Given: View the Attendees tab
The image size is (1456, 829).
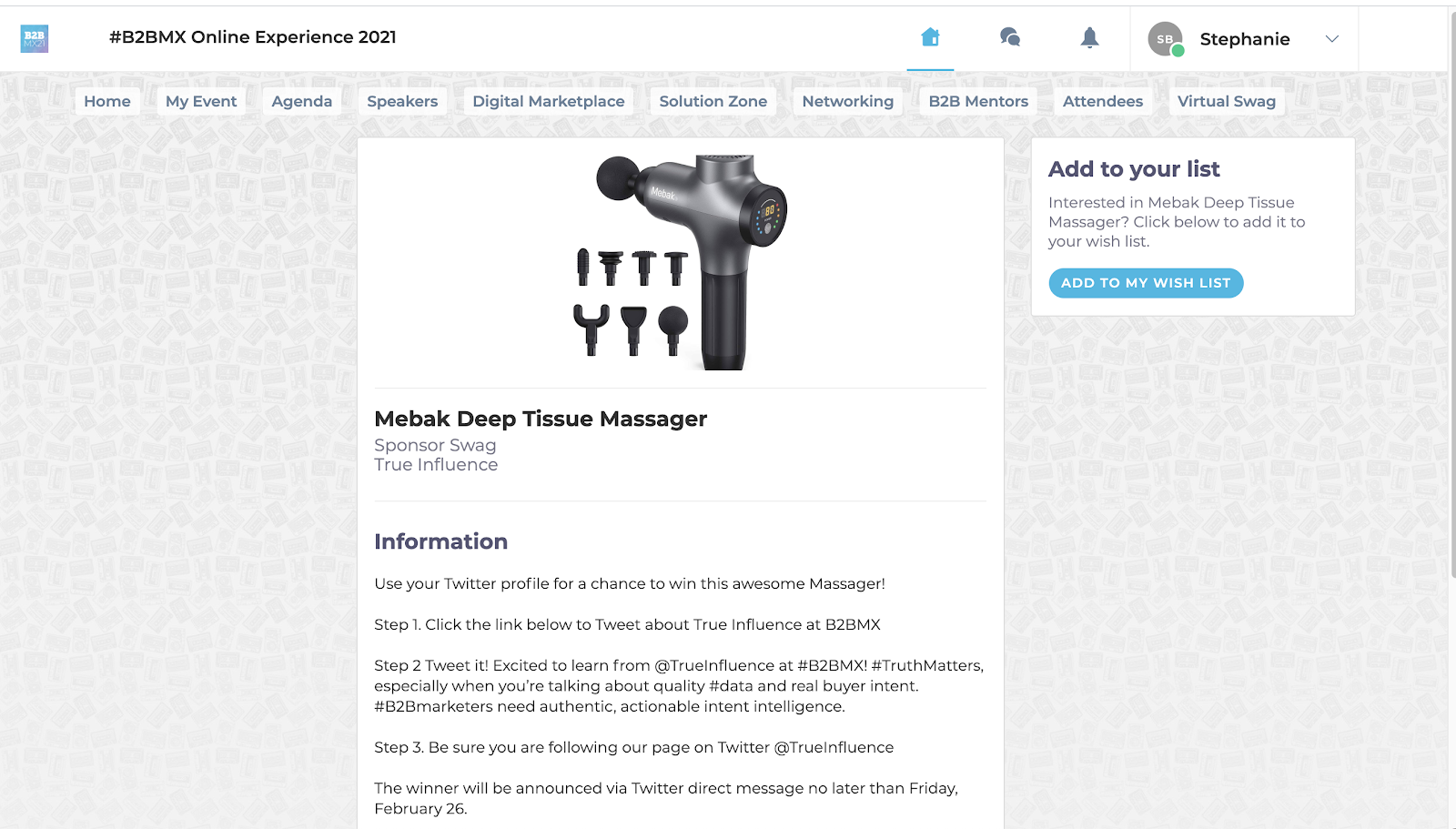Looking at the screenshot, I should coord(1103,101).
